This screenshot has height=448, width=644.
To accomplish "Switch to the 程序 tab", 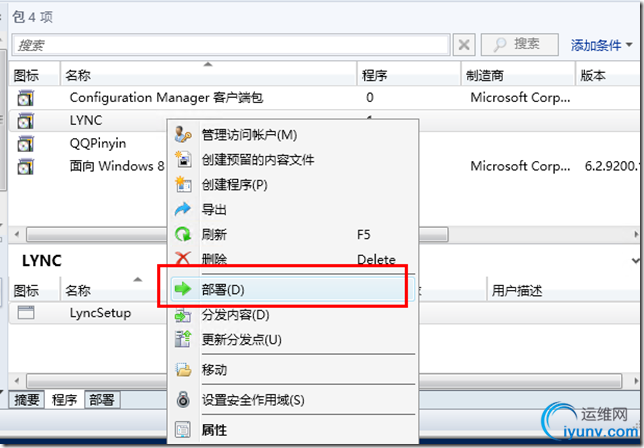I will click(x=64, y=400).
